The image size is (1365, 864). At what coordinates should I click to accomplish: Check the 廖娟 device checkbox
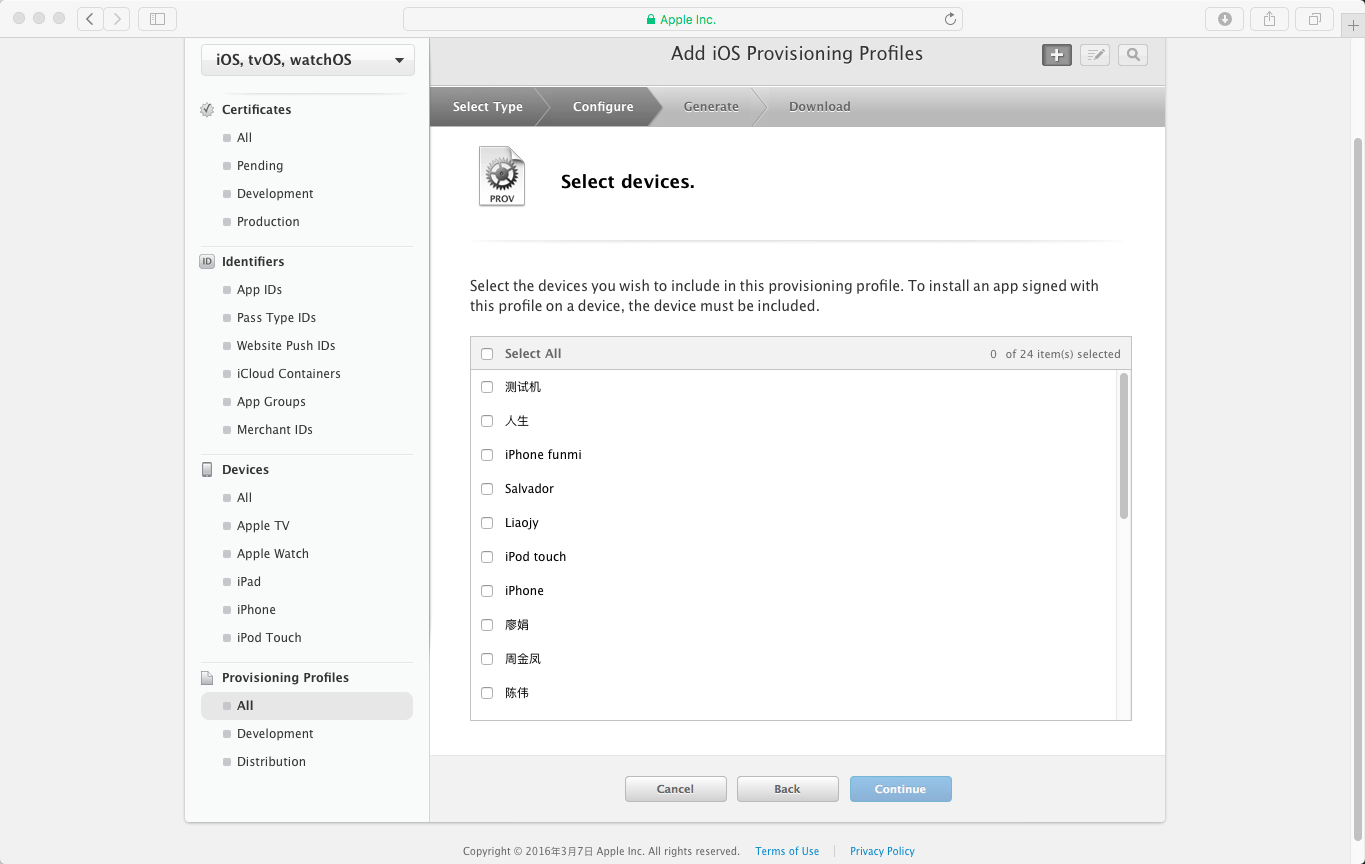(x=487, y=625)
